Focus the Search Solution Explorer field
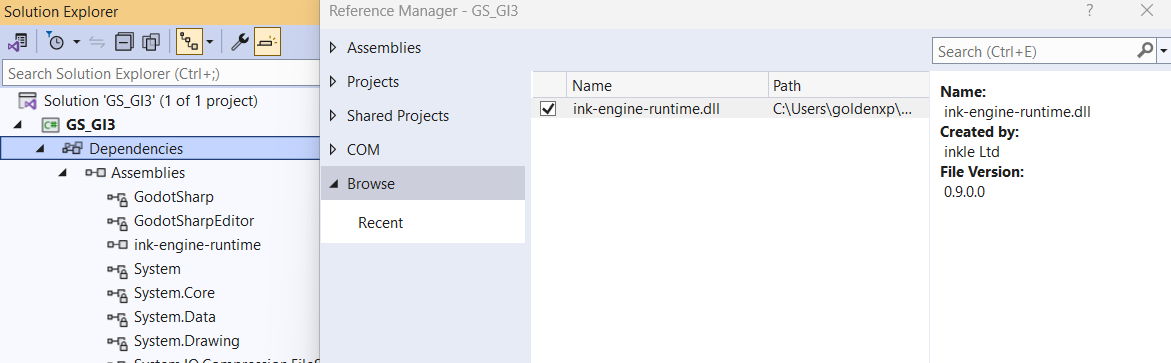Image resolution: width=1171 pixels, height=363 pixels. coord(160,74)
